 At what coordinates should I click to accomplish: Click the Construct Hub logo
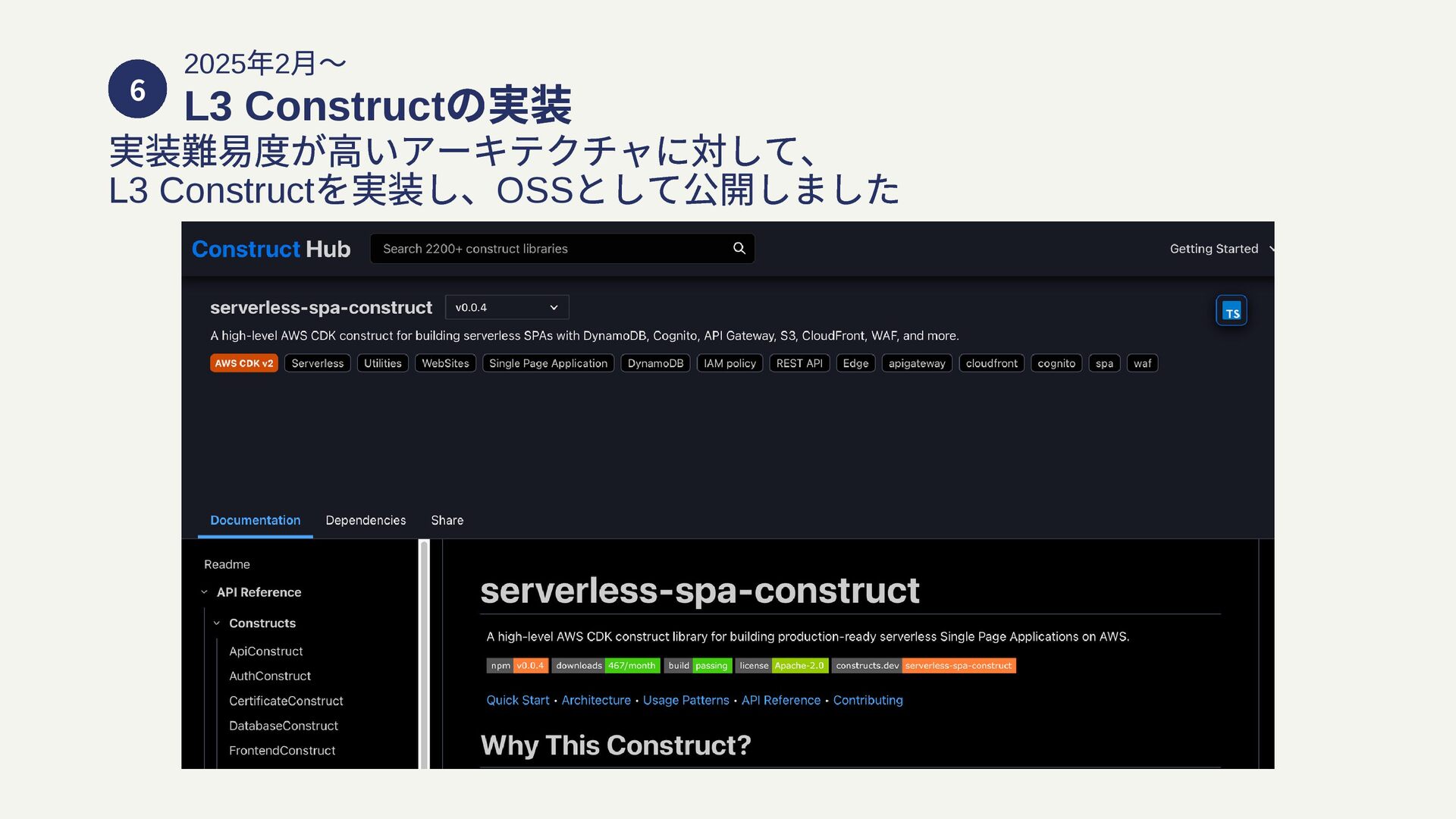271,249
